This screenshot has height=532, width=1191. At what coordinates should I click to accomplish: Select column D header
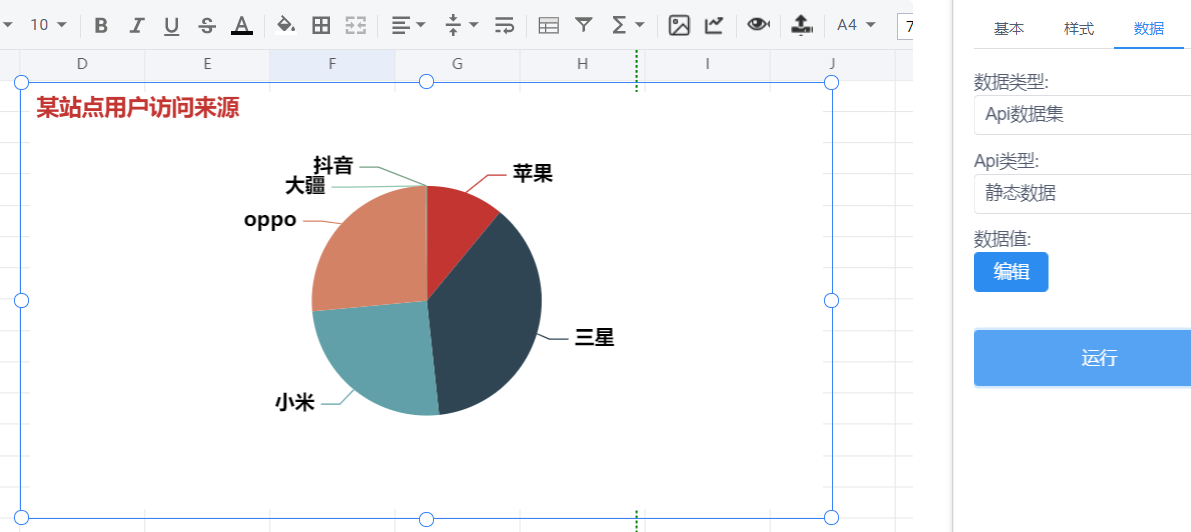[82, 65]
